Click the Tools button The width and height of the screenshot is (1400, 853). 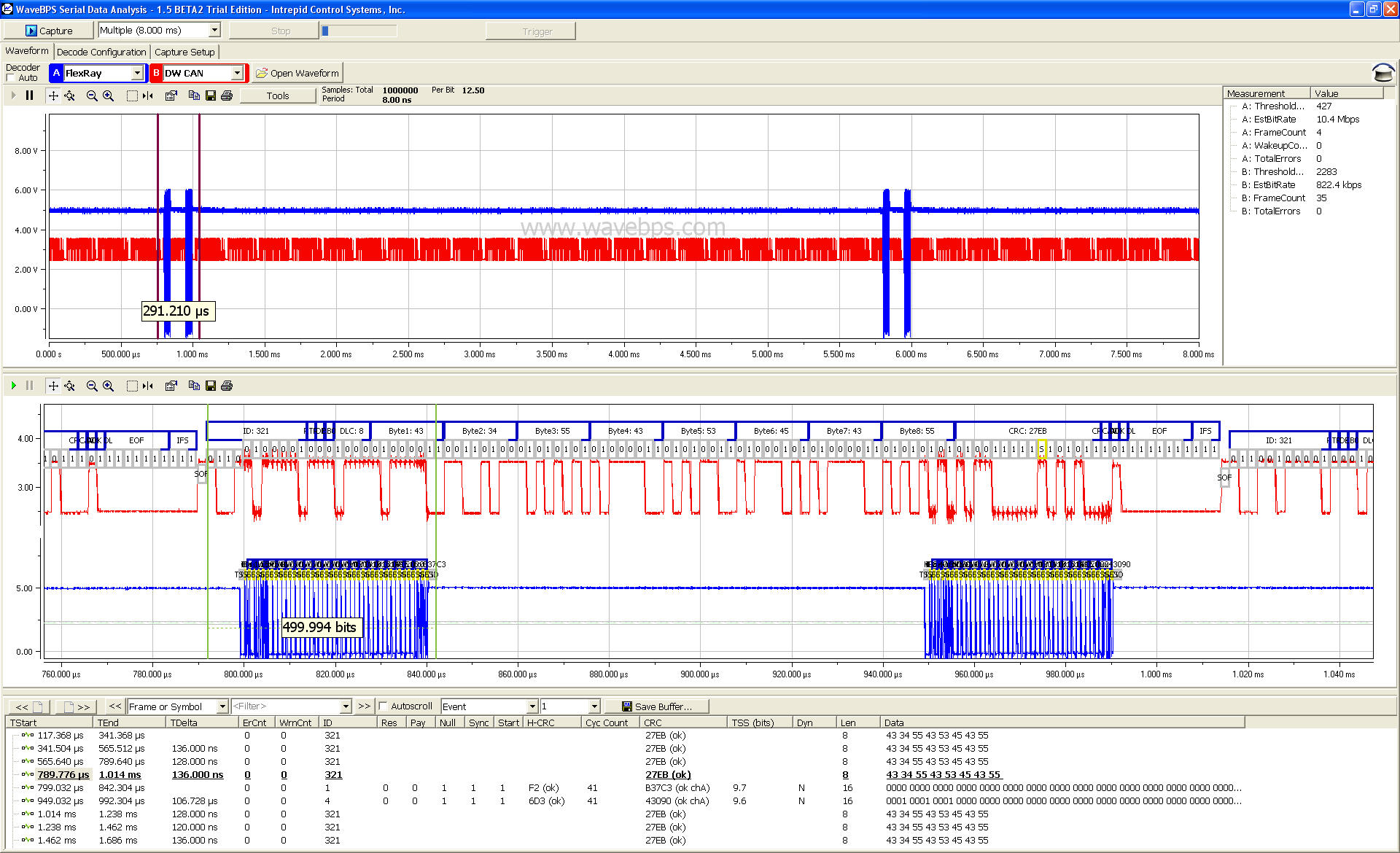tap(278, 96)
